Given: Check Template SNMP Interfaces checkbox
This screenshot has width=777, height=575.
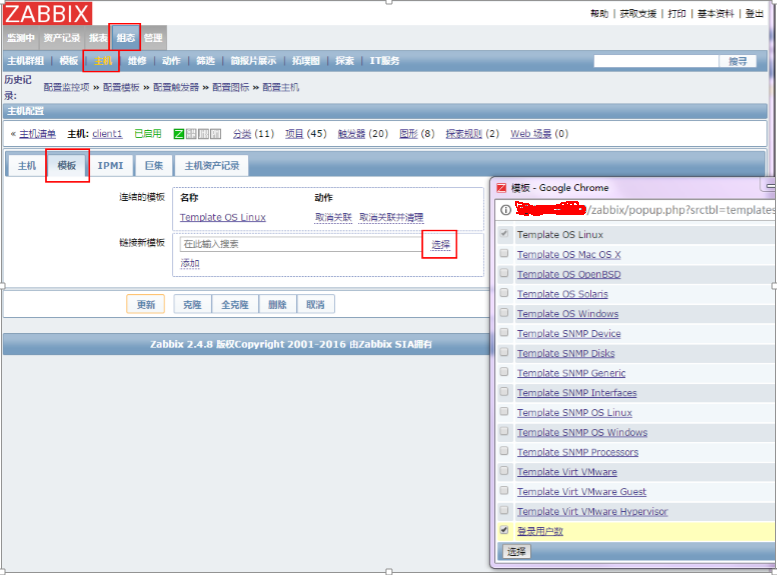Looking at the screenshot, I should point(504,392).
